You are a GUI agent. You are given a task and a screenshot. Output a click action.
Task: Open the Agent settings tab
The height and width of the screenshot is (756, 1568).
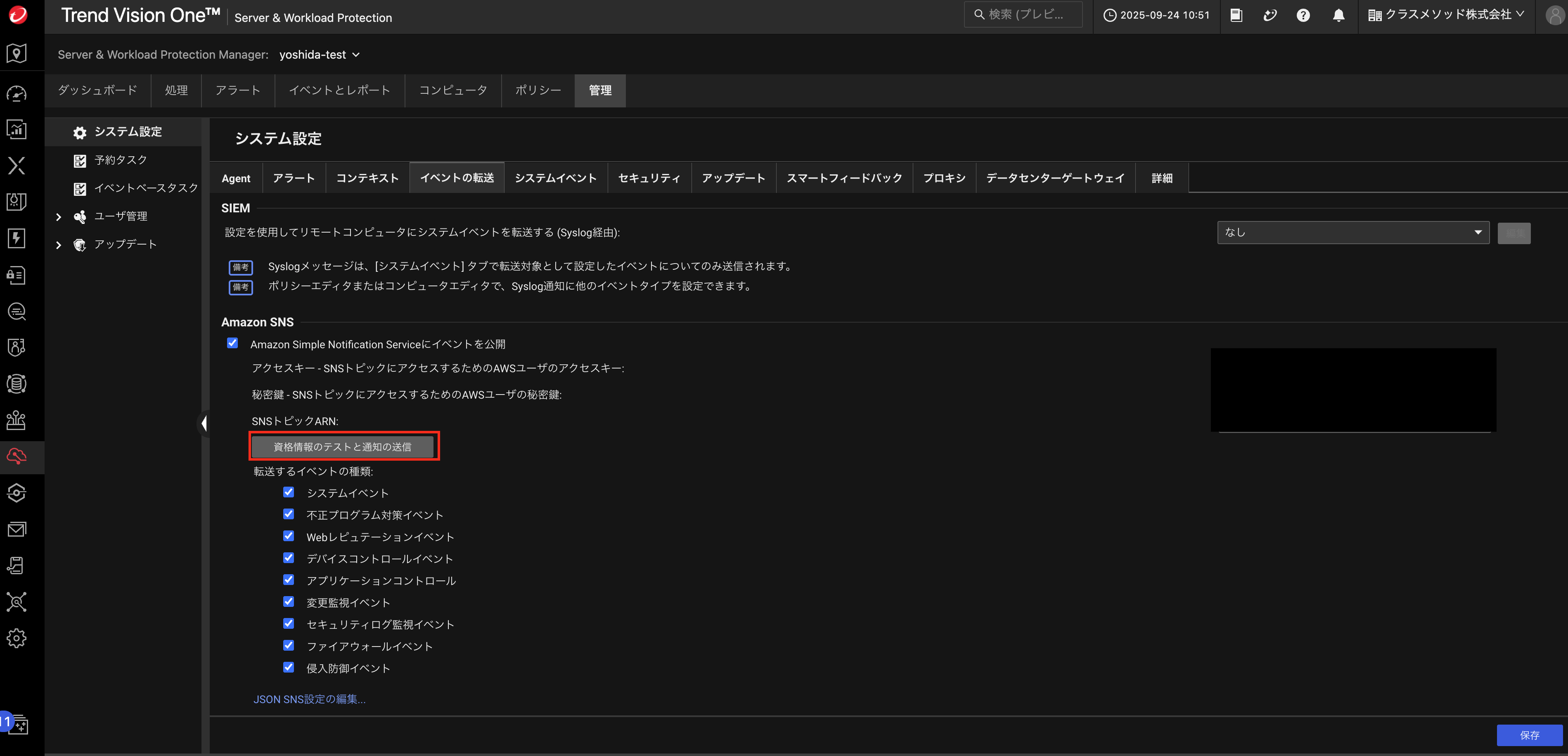coord(236,178)
